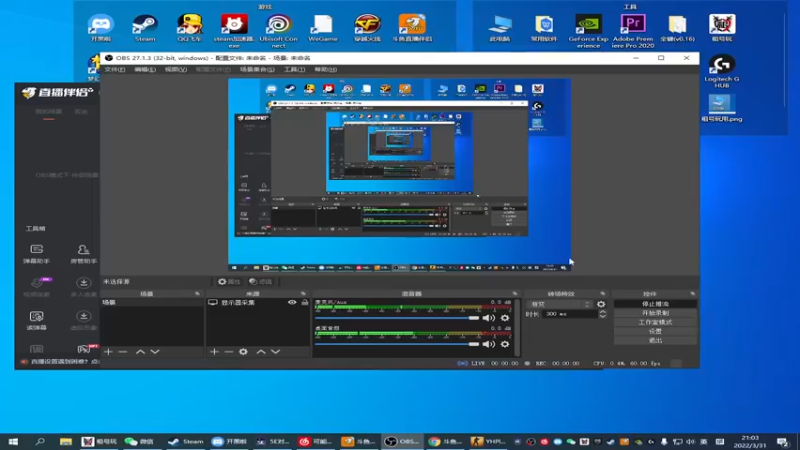The width and height of the screenshot is (800, 450).
Task: Pop out the 来源 sources dock
Action: [x=304, y=294]
